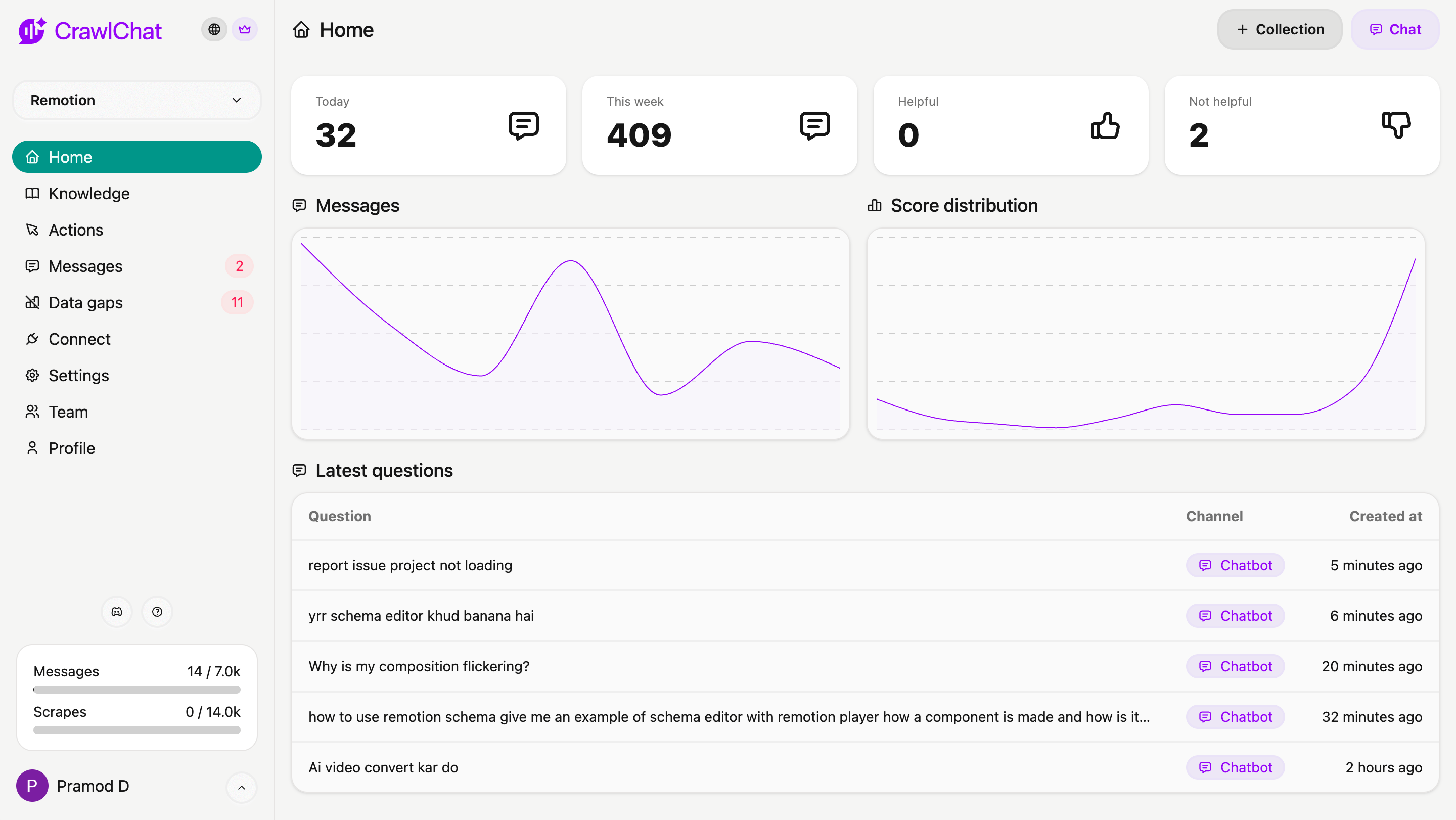Screen dimensions: 1456x820
Task: Click the '5 minutes ago' timestamp
Action: pos(1376,565)
